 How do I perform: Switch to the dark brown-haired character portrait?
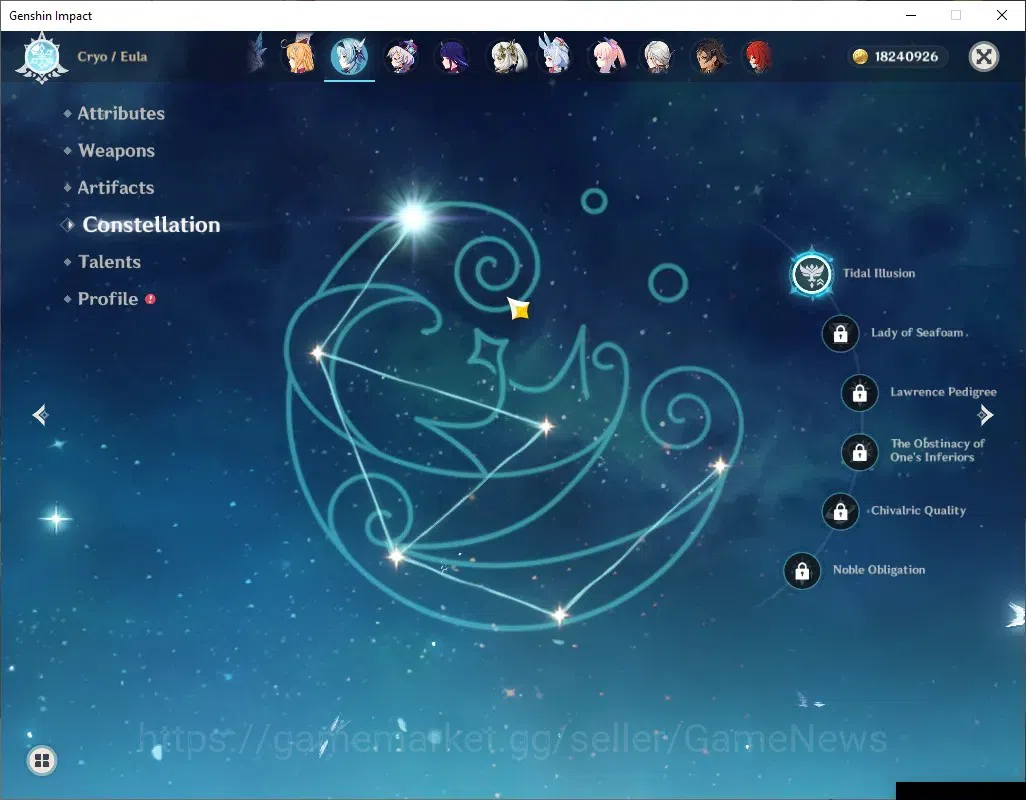(709, 56)
